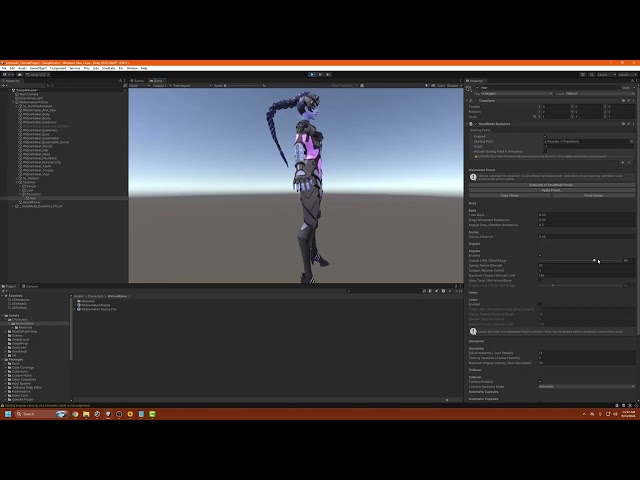Open the File menu

[x=4, y=68]
